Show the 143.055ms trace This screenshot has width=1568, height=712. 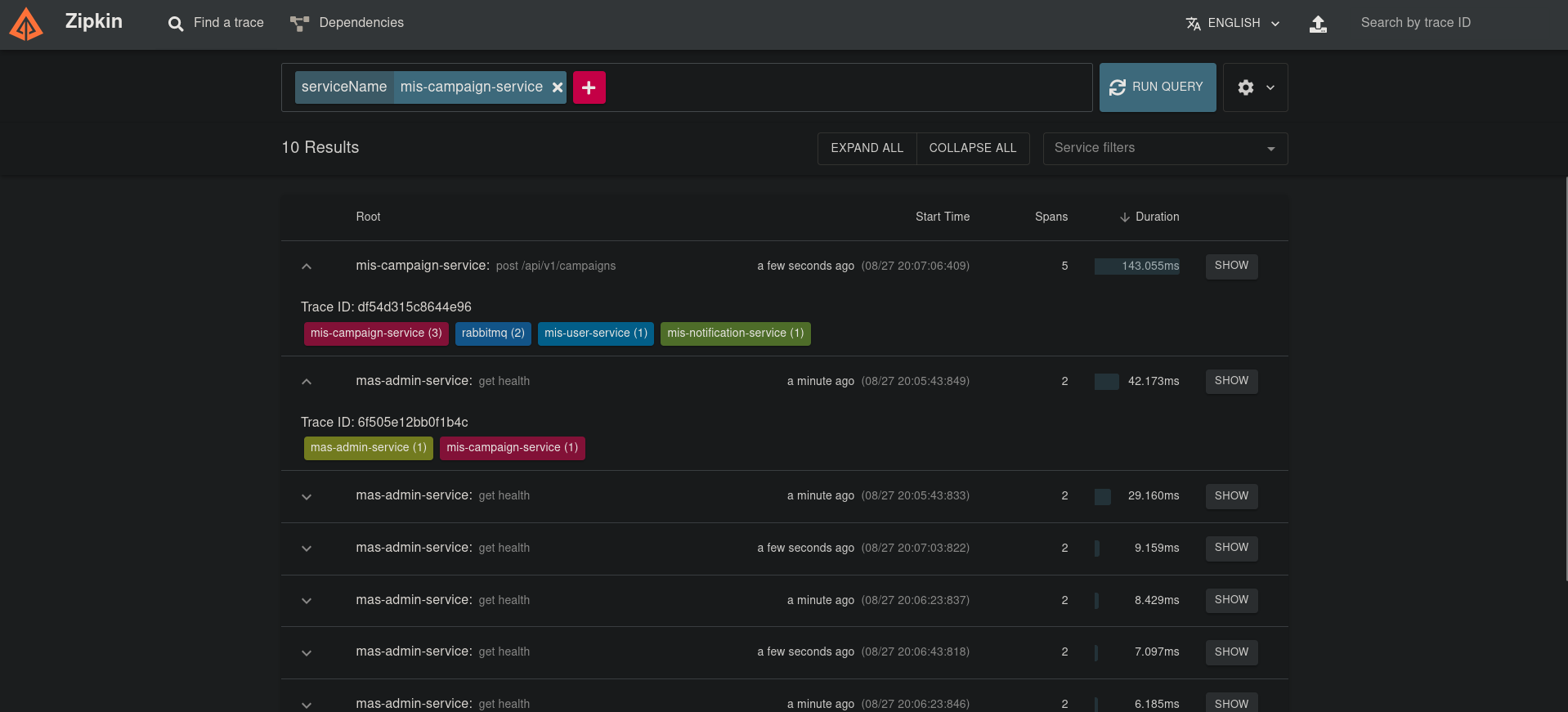pyautogui.click(x=1231, y=266)
